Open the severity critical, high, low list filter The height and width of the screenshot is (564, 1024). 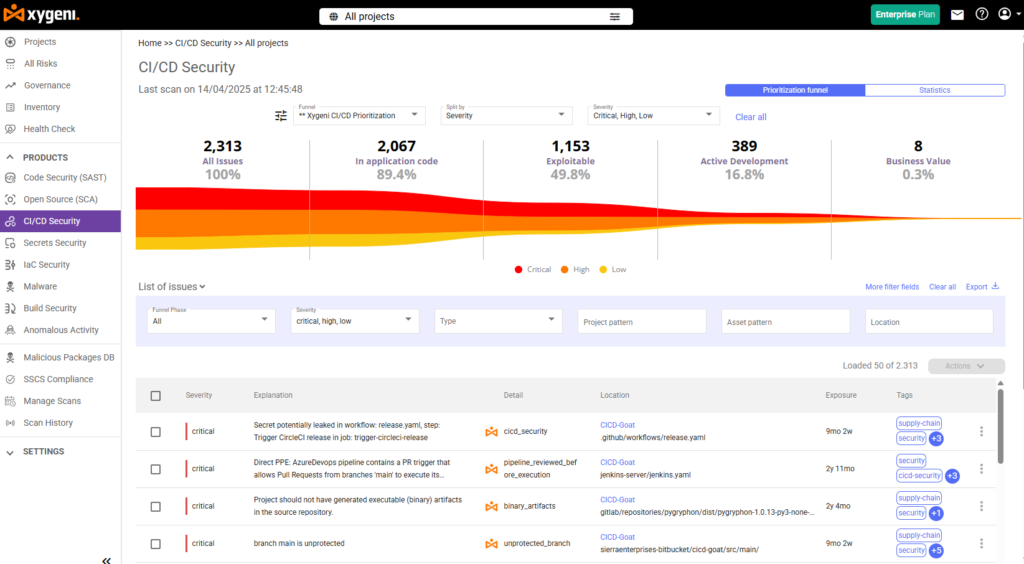[355, 321]
